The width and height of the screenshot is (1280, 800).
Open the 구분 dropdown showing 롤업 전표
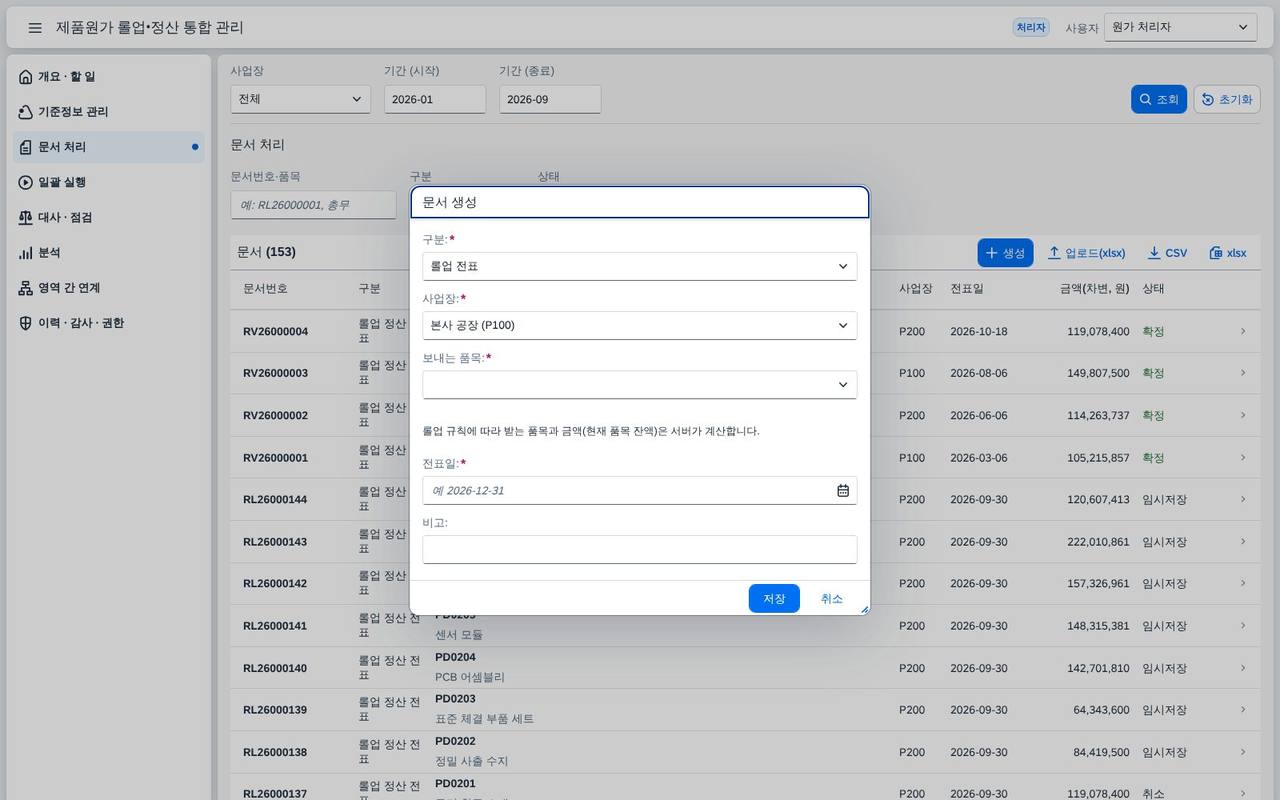click(640, 266)
